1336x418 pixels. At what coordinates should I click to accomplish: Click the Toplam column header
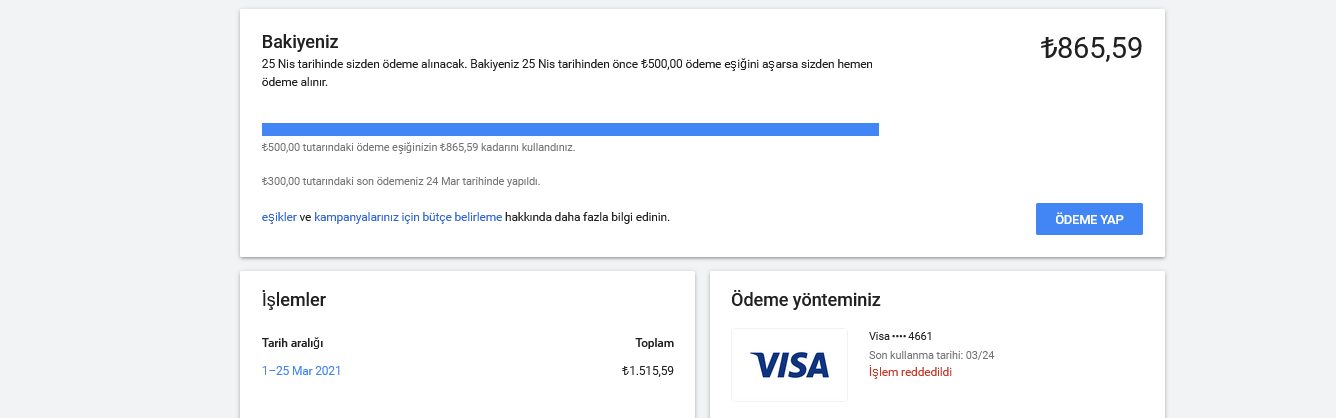coord(654,343)
